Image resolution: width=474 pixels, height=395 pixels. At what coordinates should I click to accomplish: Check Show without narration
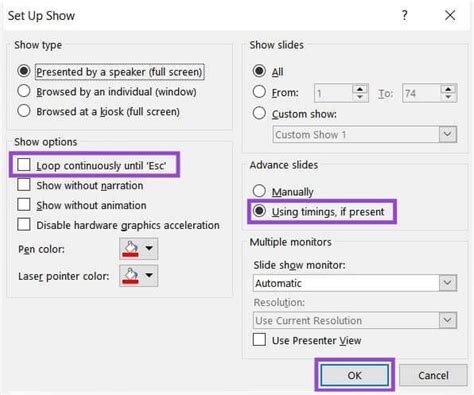click(24, 185)
